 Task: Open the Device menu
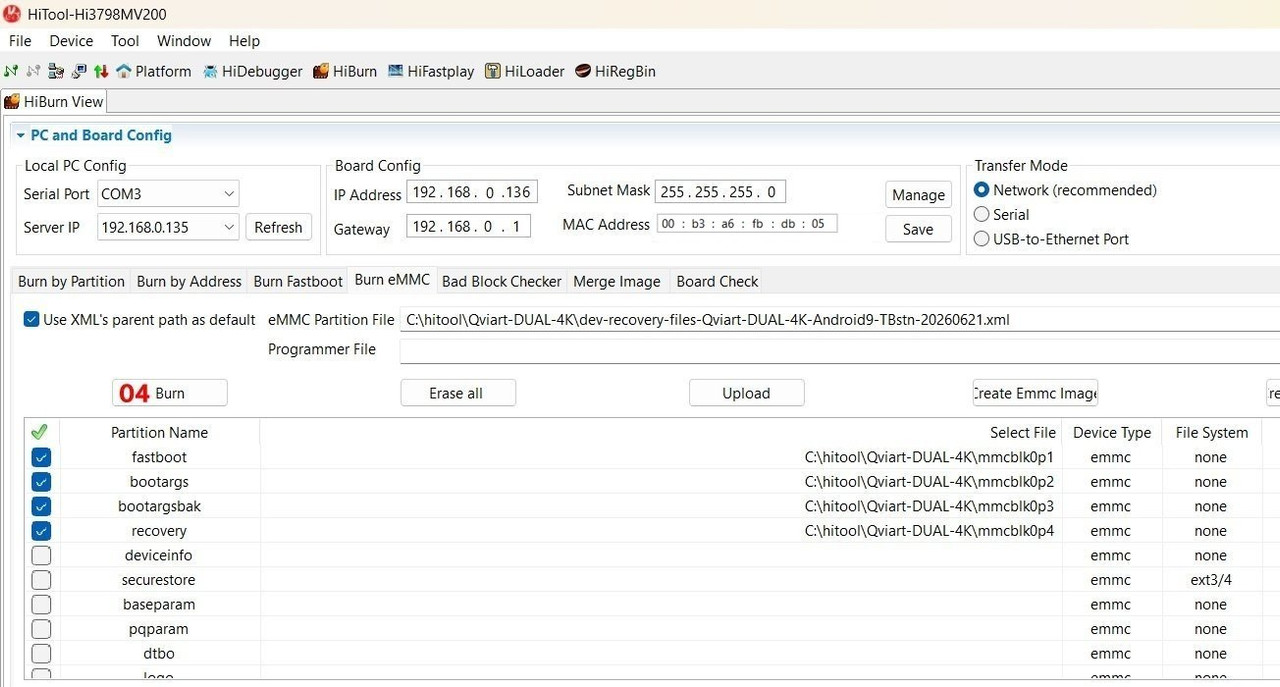coord(71,41)
